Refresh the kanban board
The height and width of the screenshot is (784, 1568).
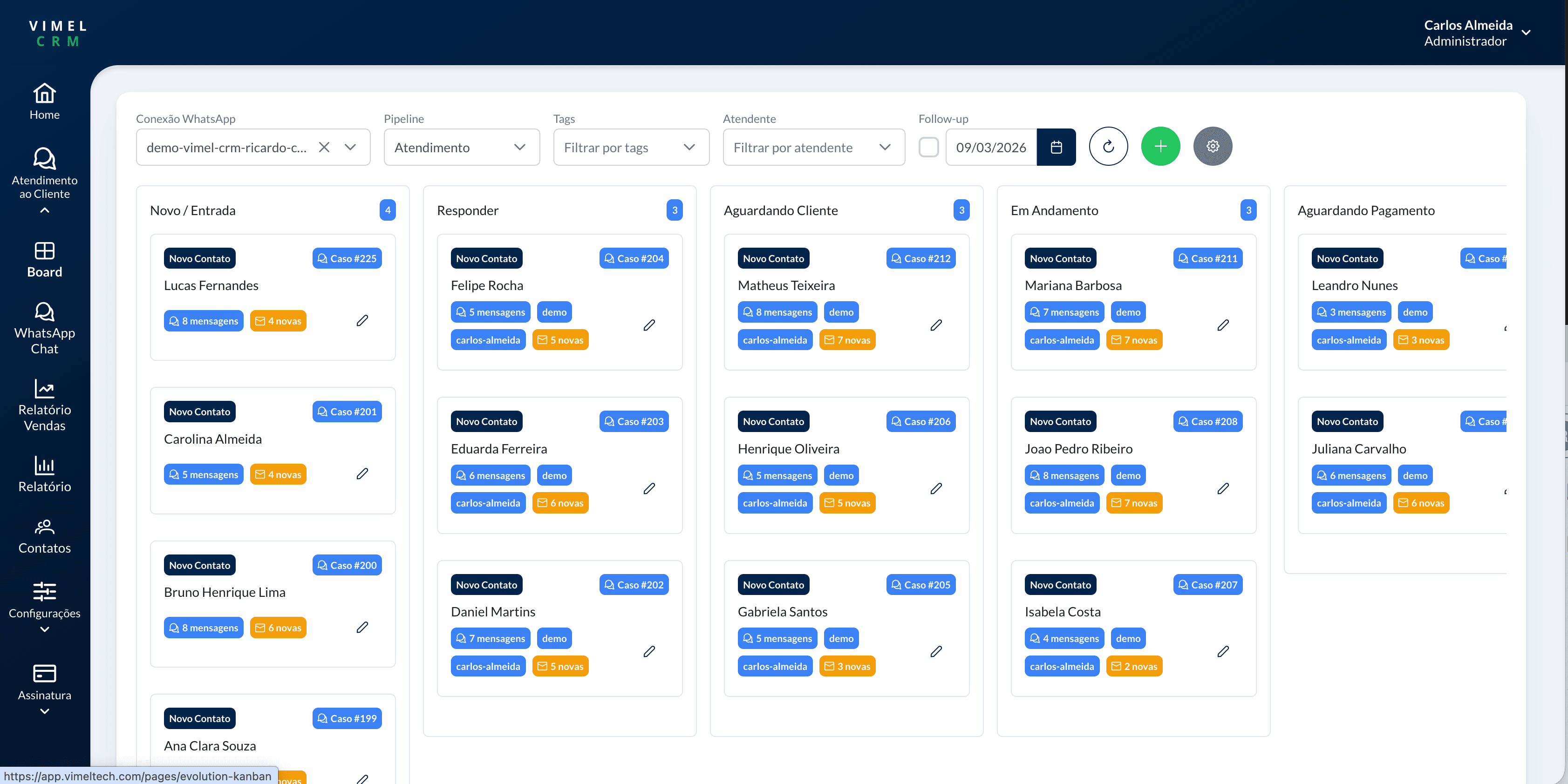[x=1108, y=146]
